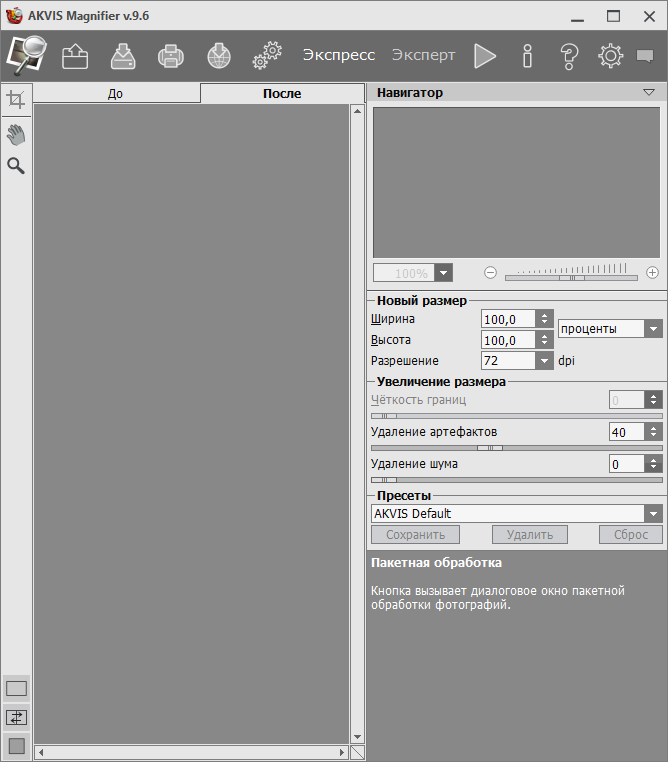Click the navigator preview area

click(x=516, y=183)
